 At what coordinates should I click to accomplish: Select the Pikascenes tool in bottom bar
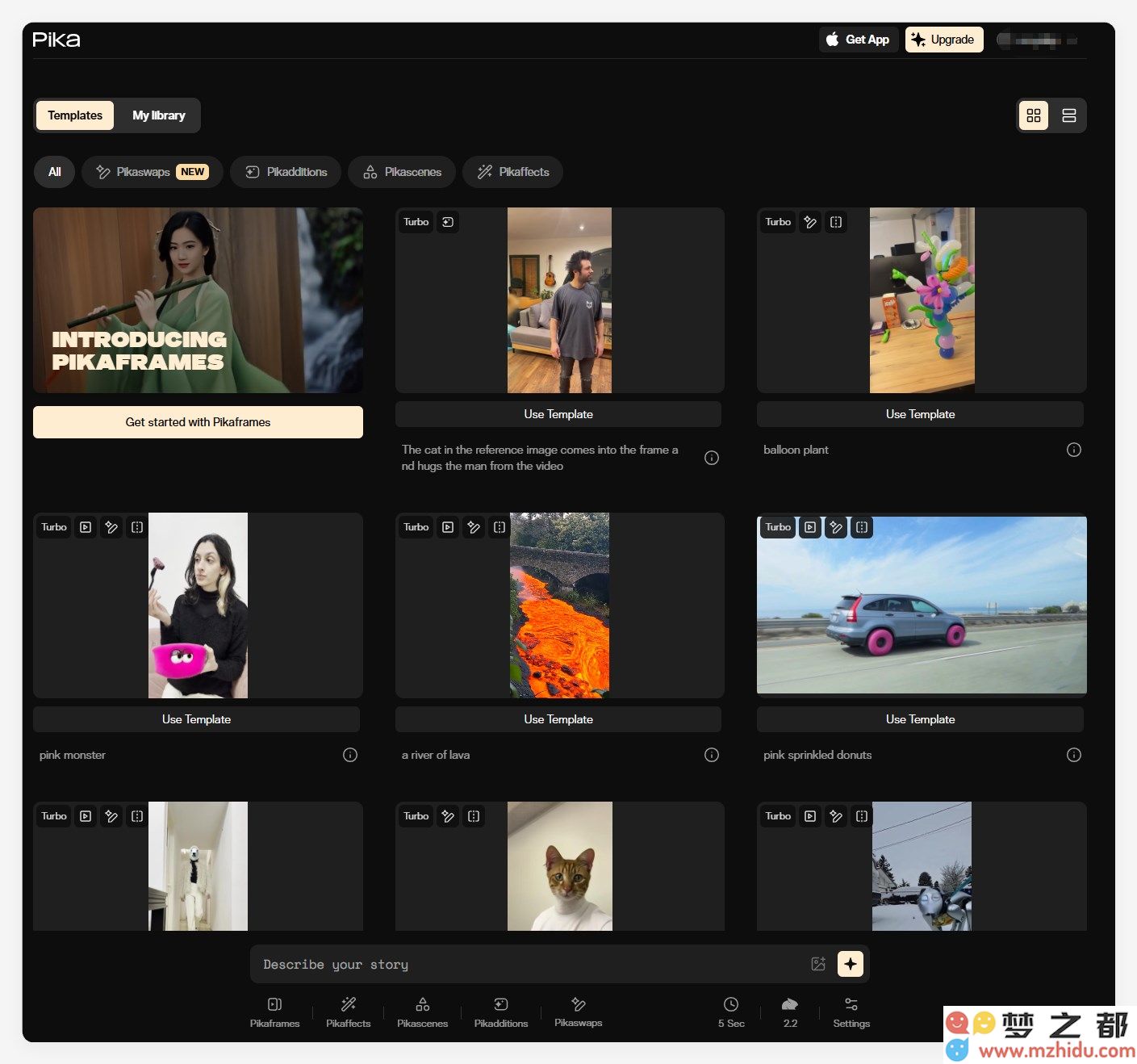click(x=422, y=1012)
